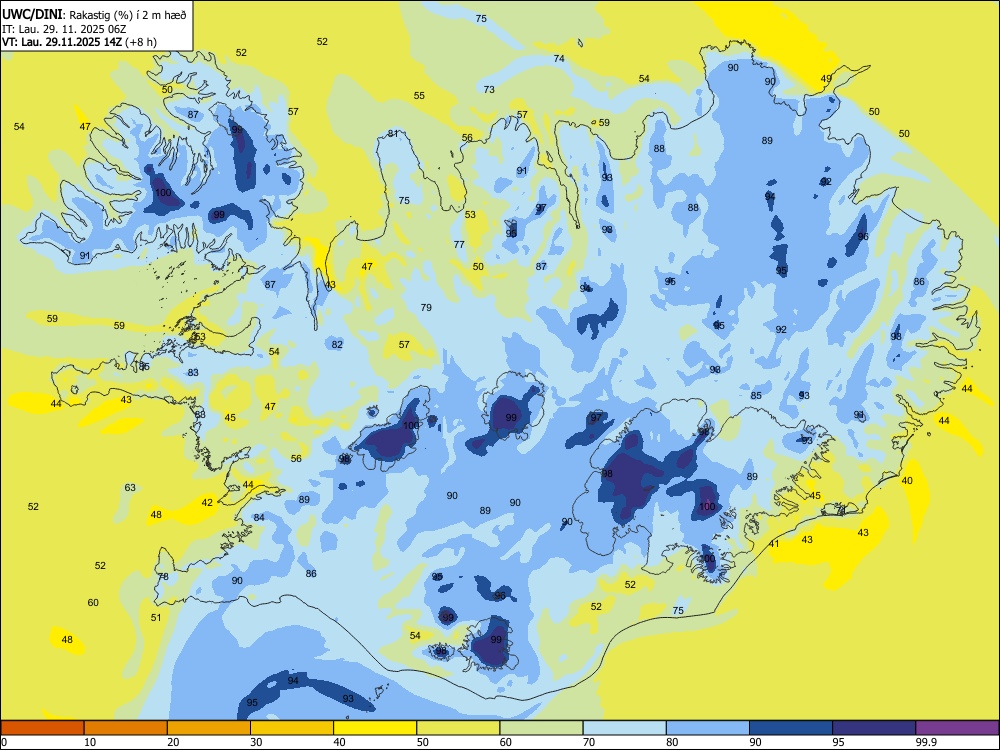Click the medium blue 80–90 legend swatch
The width and height of the screenshot is (1000, 750).
click(708, 728)
